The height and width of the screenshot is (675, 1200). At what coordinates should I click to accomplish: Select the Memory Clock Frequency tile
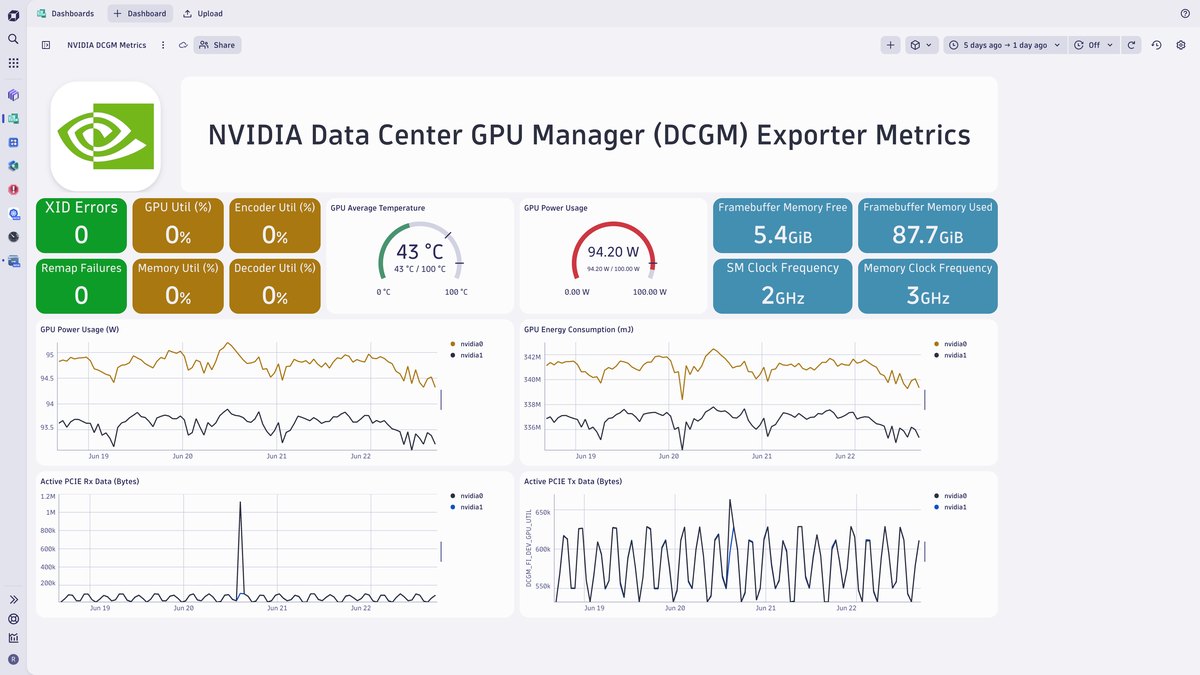(x=928, y=286)
